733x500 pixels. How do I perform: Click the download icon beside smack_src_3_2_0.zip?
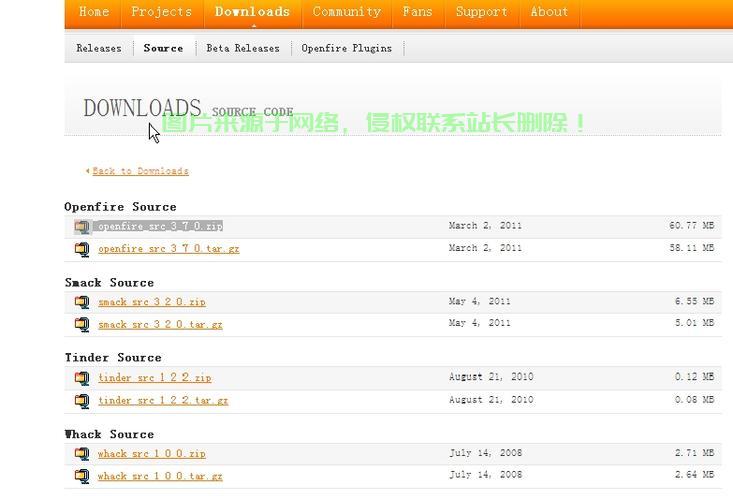click(82, 302)
